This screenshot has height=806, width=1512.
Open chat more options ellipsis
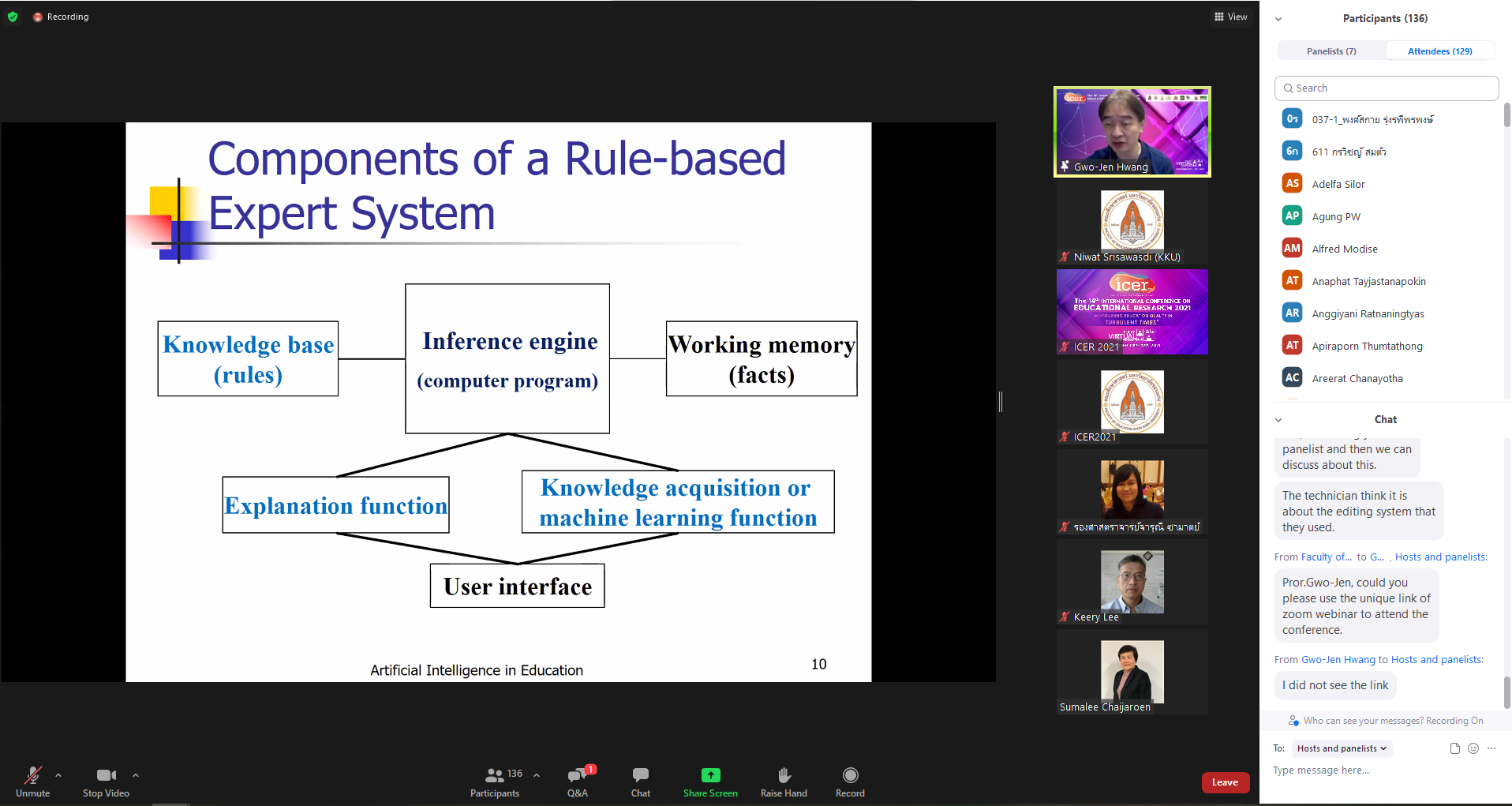click(x=1491, y=748)
